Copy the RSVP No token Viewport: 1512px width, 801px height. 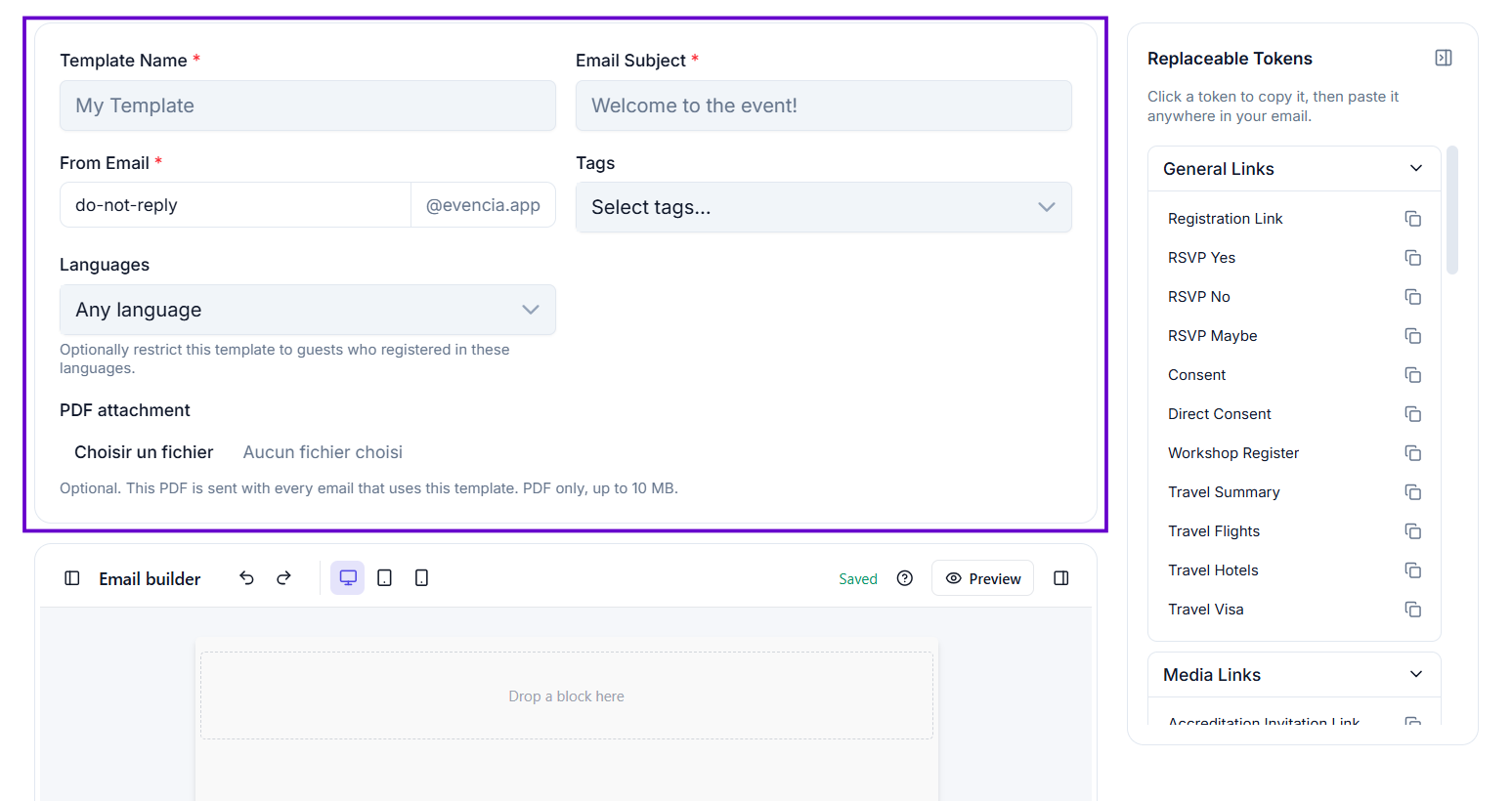point(1412,297)
